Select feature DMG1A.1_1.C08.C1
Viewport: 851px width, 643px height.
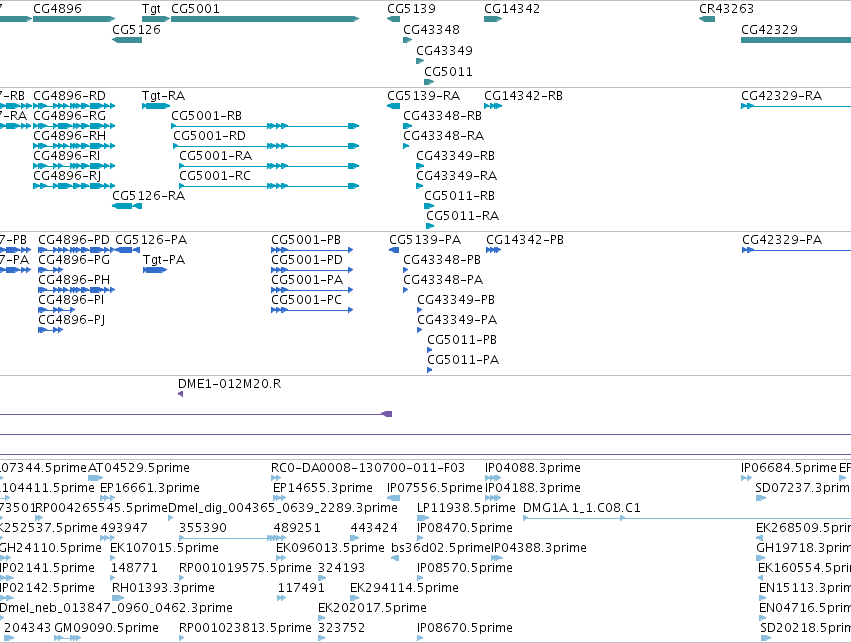point(582,508)
